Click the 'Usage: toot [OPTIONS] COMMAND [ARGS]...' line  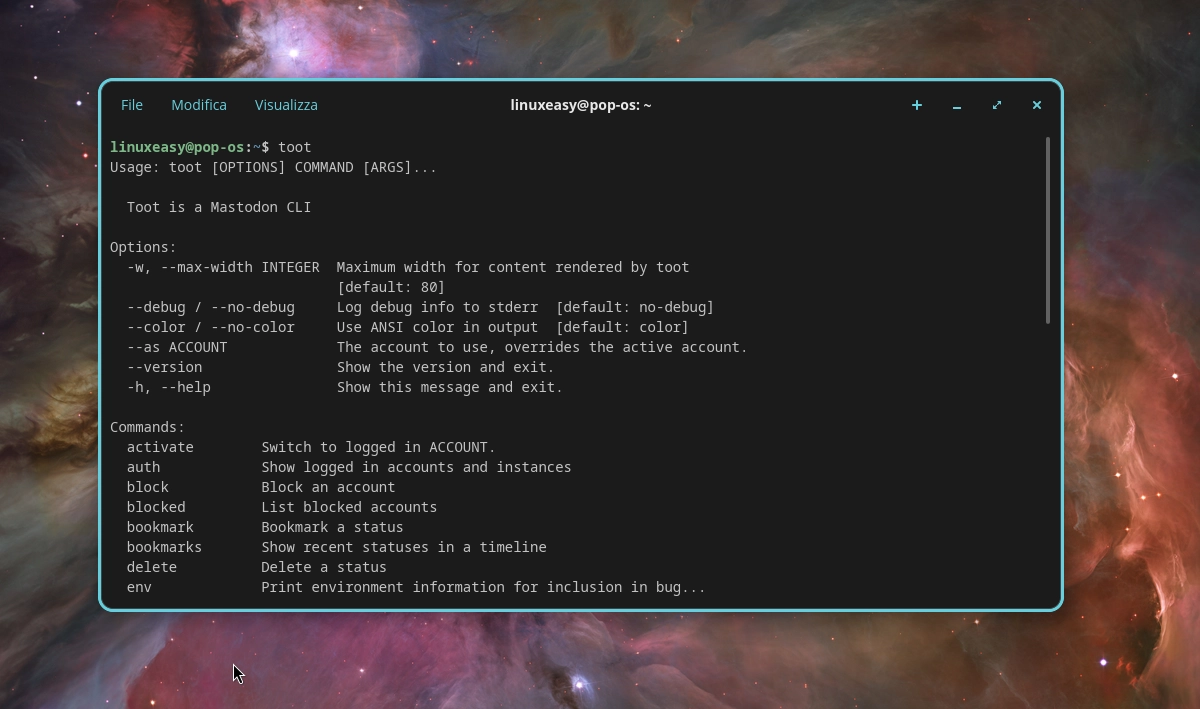273,167
